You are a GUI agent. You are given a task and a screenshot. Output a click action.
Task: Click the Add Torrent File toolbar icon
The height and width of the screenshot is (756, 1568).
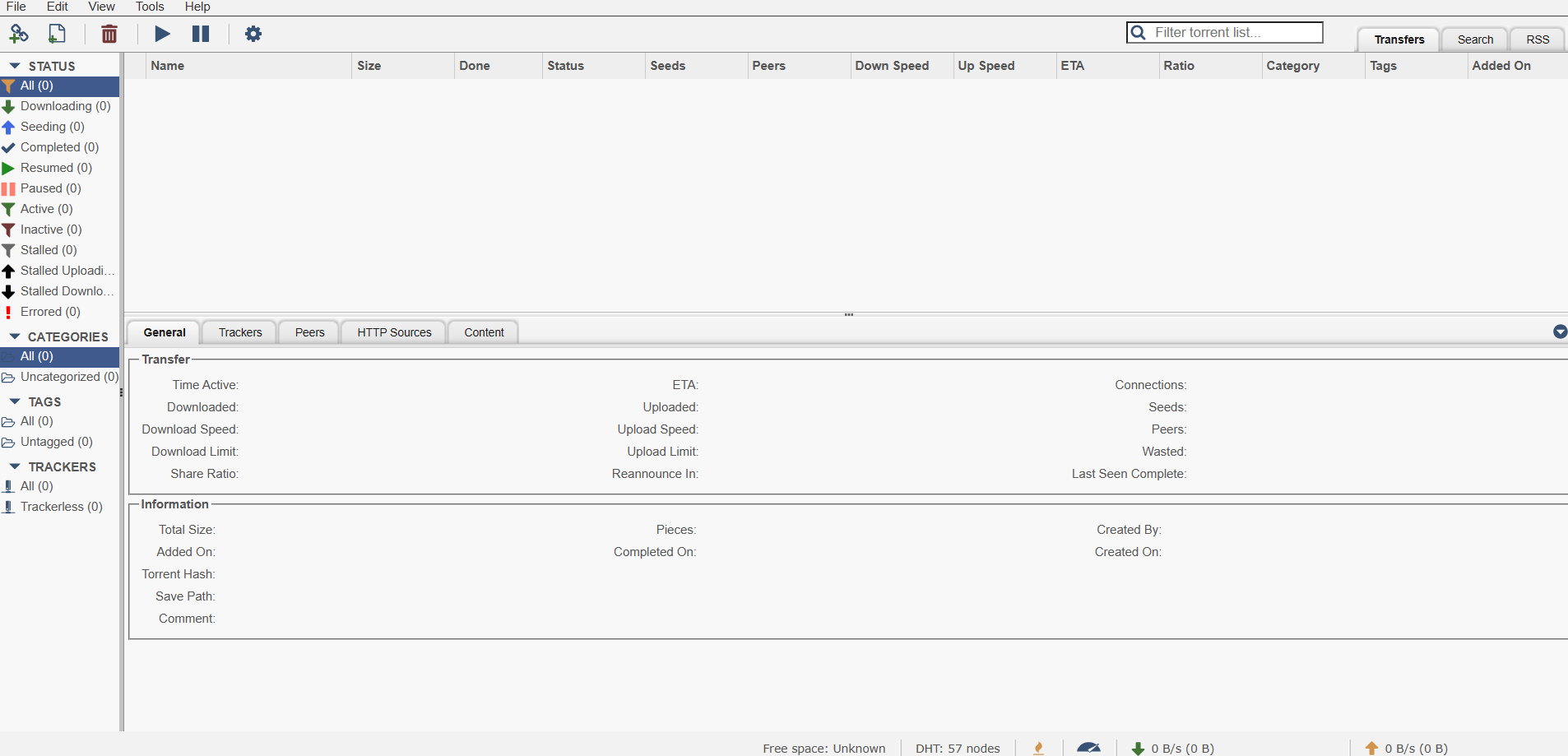coord(57,34)
